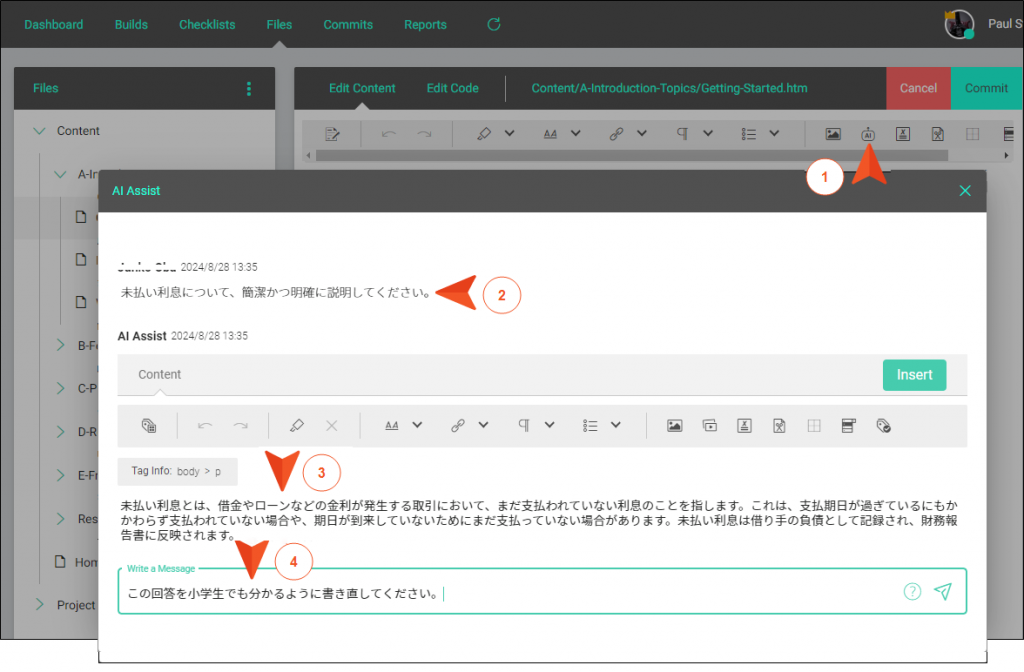1024x672 pixels.
Task: Click the Commit button
Action: 986,88
